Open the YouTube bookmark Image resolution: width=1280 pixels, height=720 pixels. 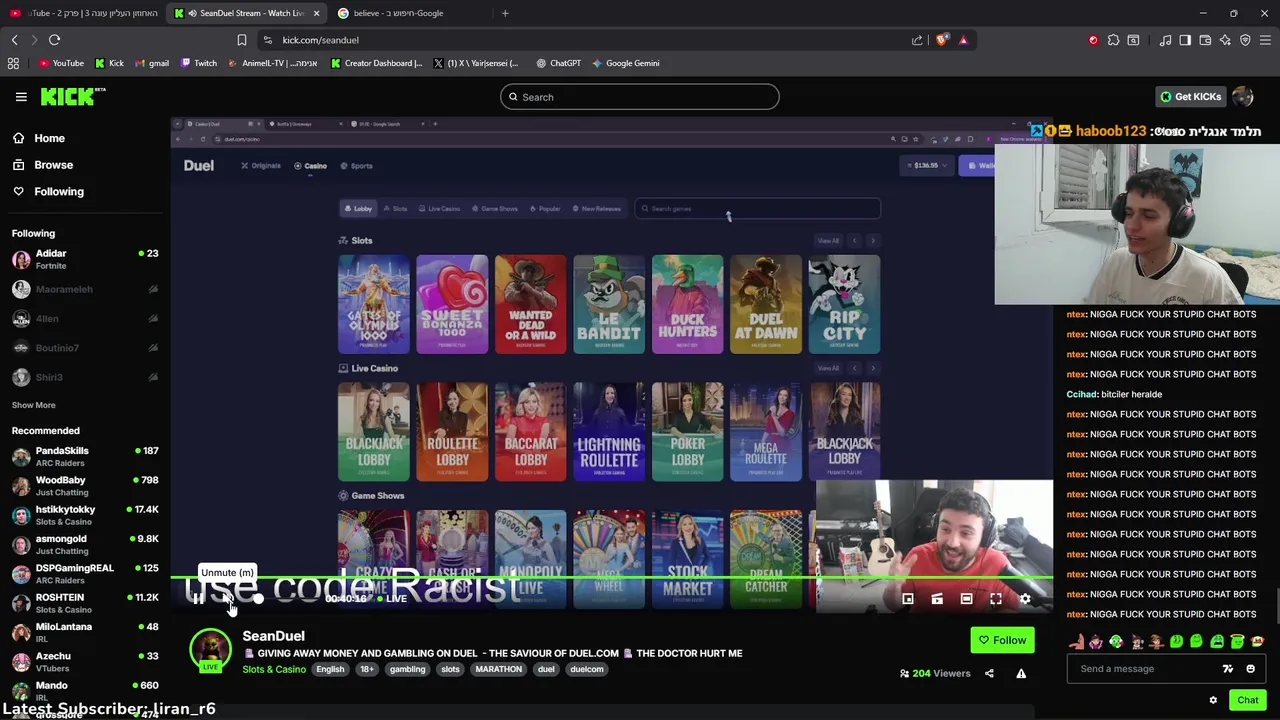[x=61, y=63]
